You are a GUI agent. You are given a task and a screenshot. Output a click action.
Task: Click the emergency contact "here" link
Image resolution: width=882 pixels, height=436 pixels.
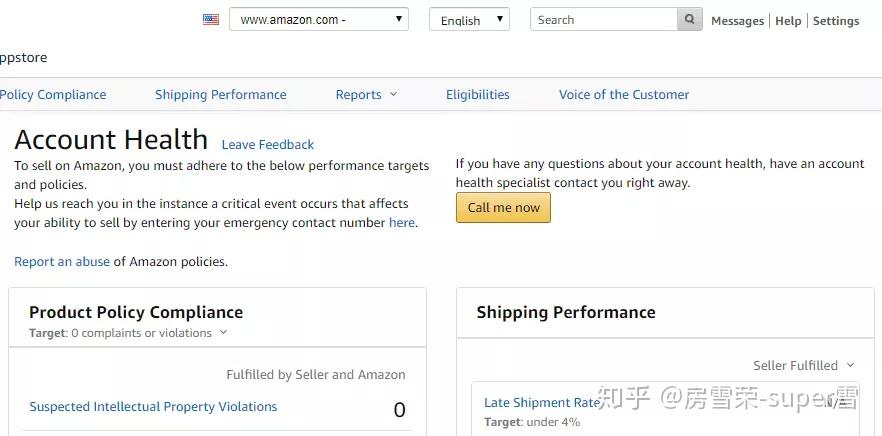(401, 223)
